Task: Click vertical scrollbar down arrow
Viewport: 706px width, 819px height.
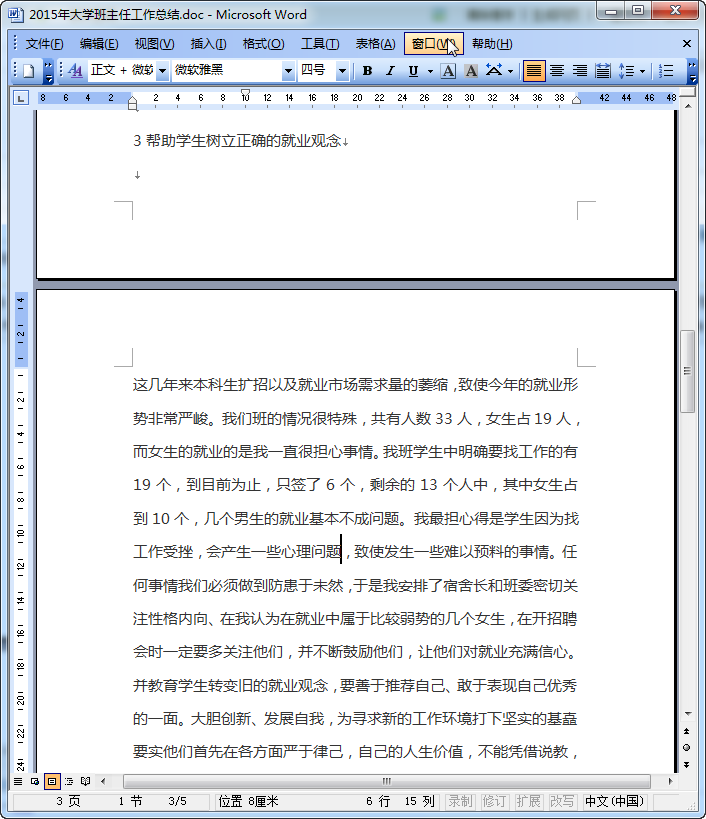Action: (x=688, y=714)
